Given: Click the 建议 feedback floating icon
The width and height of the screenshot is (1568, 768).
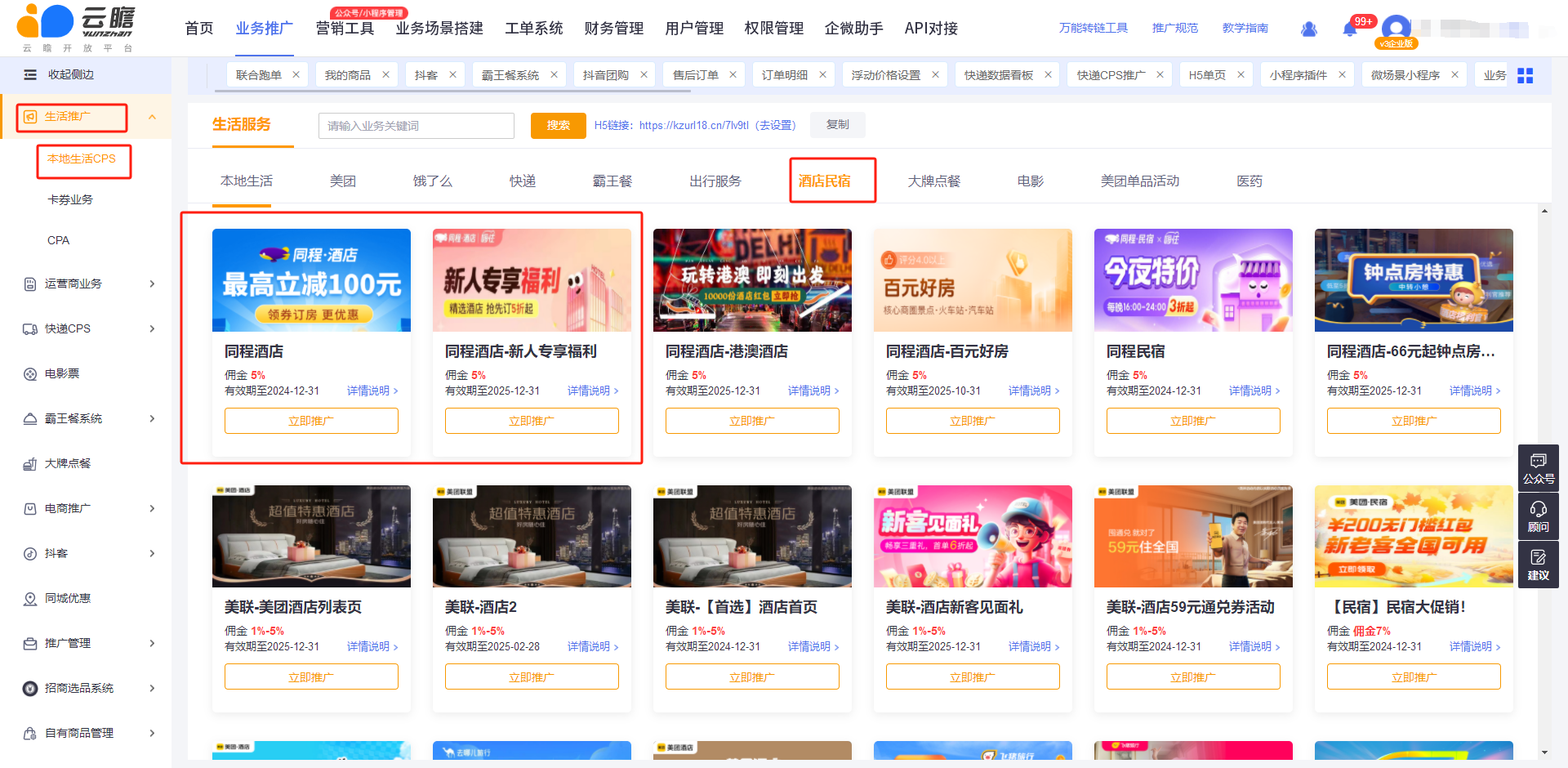Looking at the screenshot, I should point(1538,565).
